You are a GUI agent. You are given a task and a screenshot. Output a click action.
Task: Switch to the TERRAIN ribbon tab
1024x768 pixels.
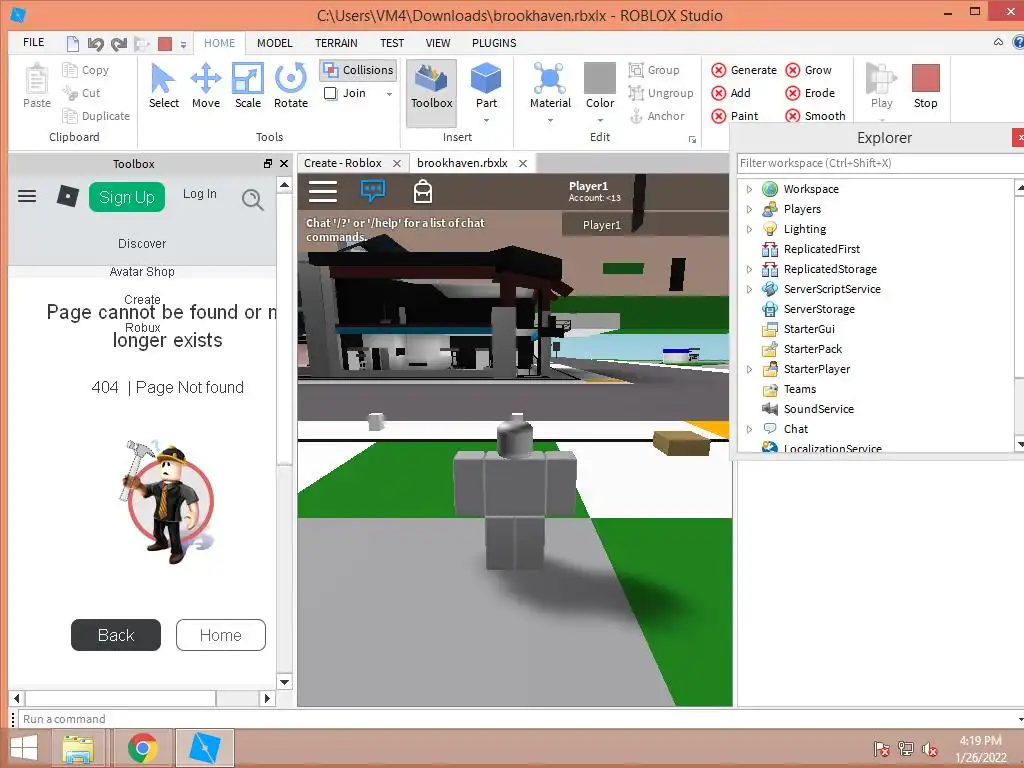[x=336, y=43]
